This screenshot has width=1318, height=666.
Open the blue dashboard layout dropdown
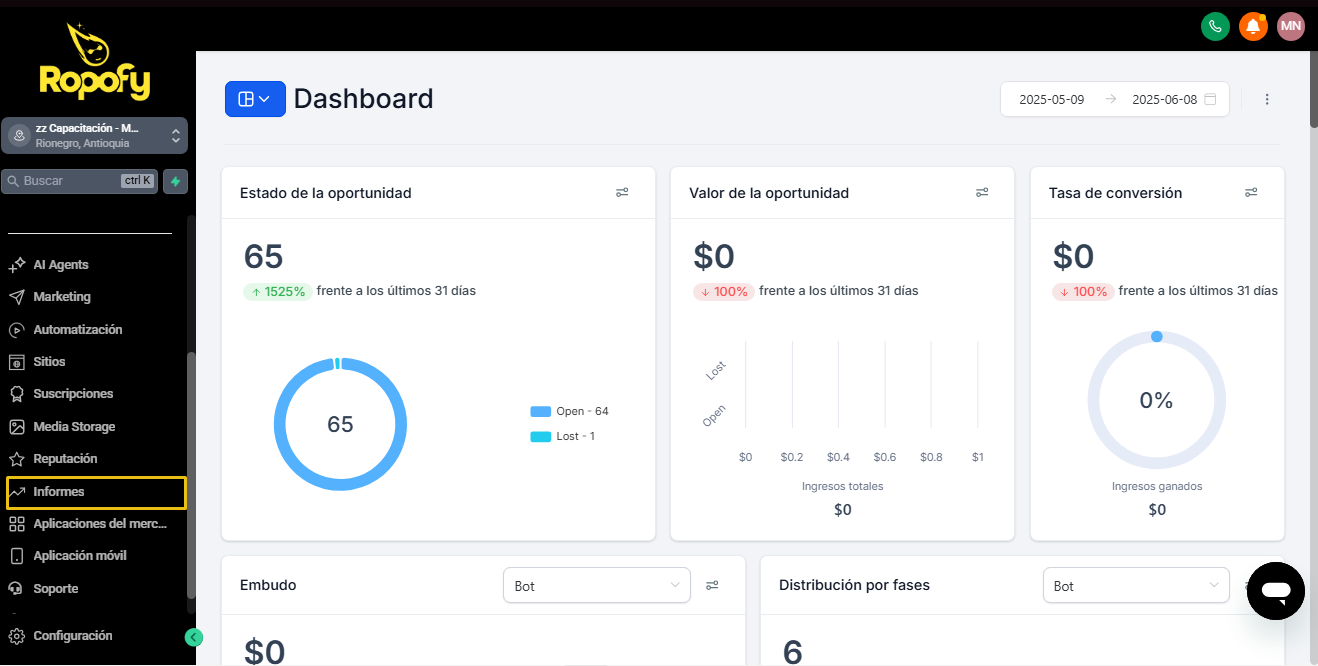pyautogui.click(x=255, y=99)
